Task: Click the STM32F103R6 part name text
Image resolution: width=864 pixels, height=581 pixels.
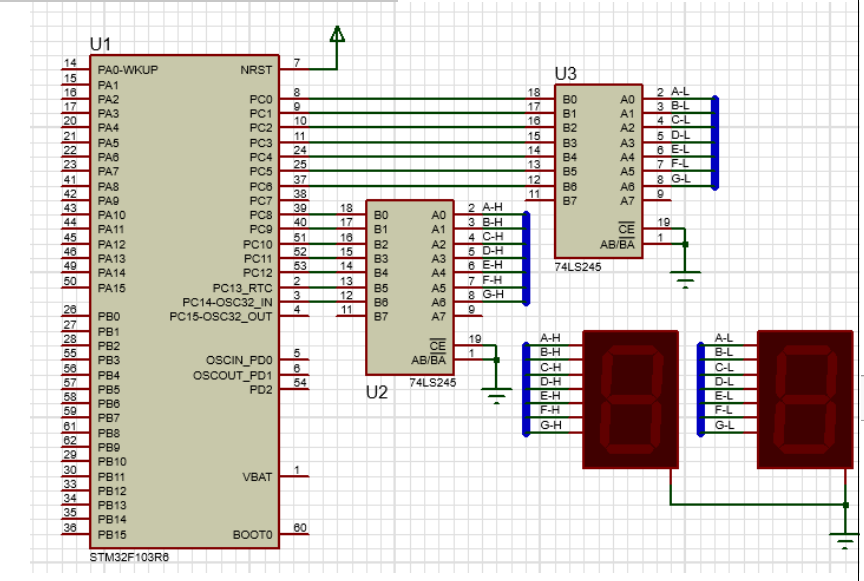Action: (x=129, y=557)
